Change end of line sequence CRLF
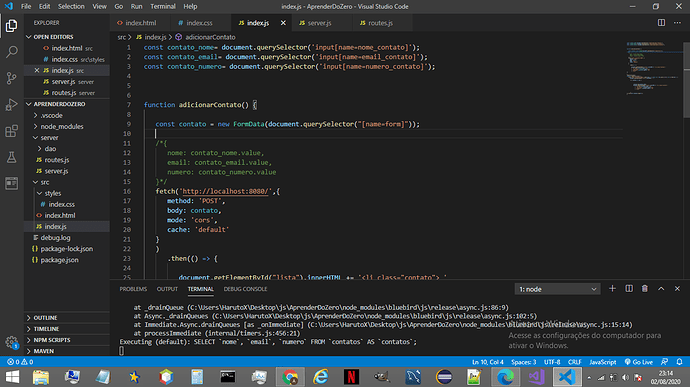The image size is (690, 387). (x=574, y=362)
